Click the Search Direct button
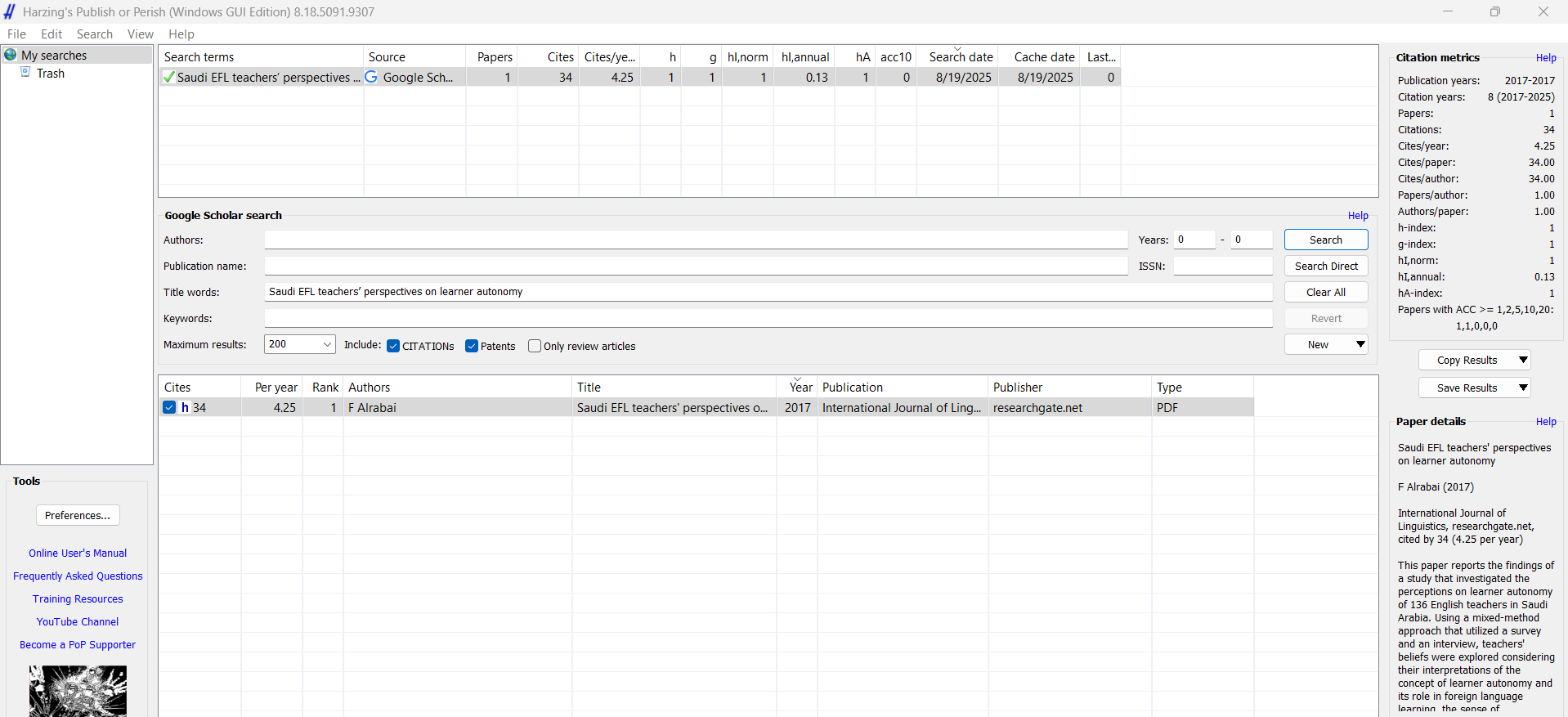This screenshot has width=1568, height=717. pos(1326,266)
